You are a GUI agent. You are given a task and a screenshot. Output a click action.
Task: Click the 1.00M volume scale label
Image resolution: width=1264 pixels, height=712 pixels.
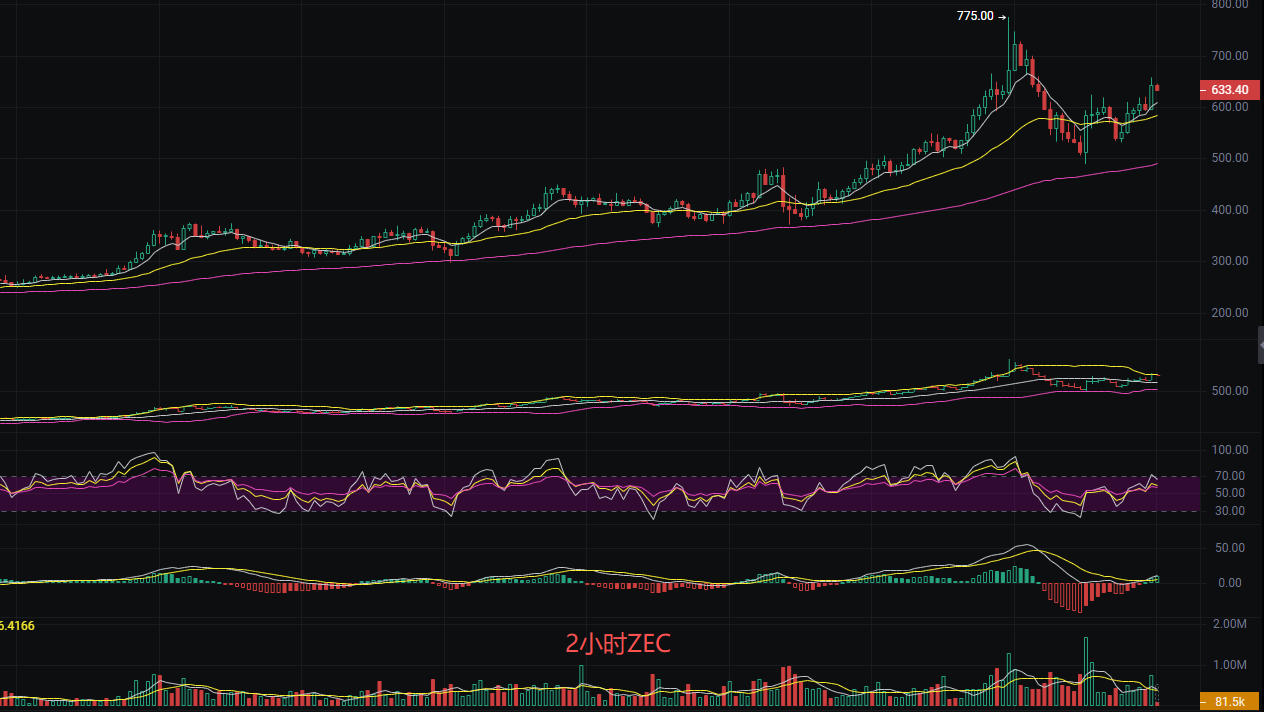click(x=1228, y=665)
